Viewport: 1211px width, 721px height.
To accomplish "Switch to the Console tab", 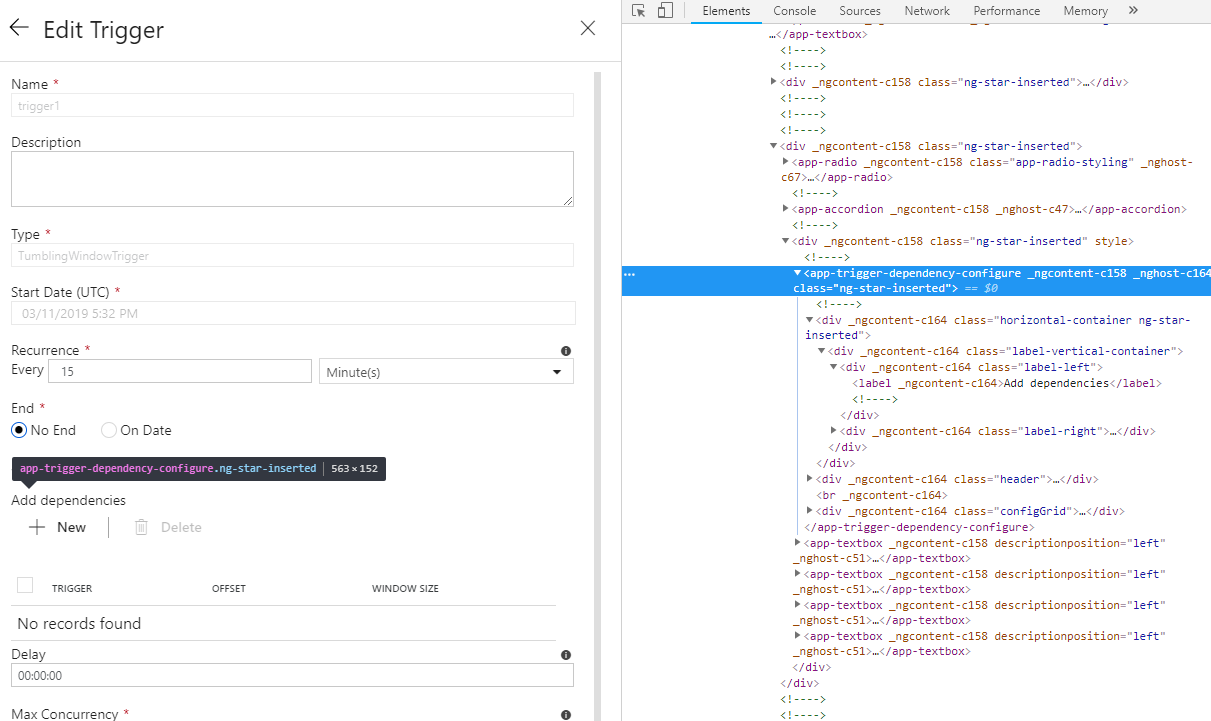I will tap(794, 10).
